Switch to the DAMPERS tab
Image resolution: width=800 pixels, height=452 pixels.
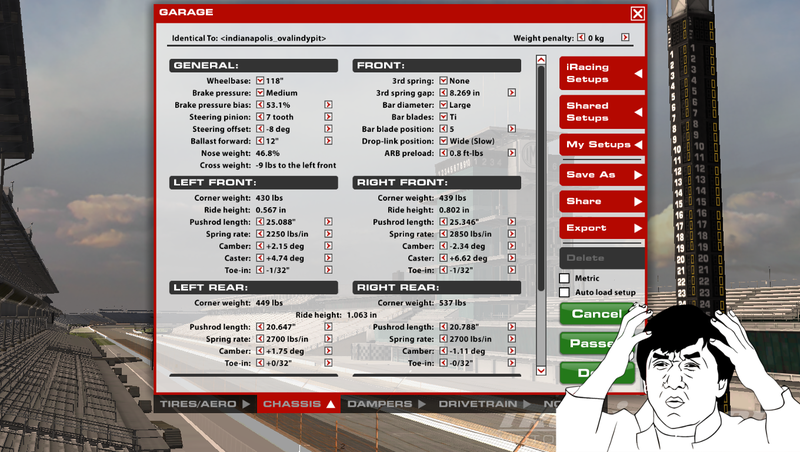coord(386,404)
